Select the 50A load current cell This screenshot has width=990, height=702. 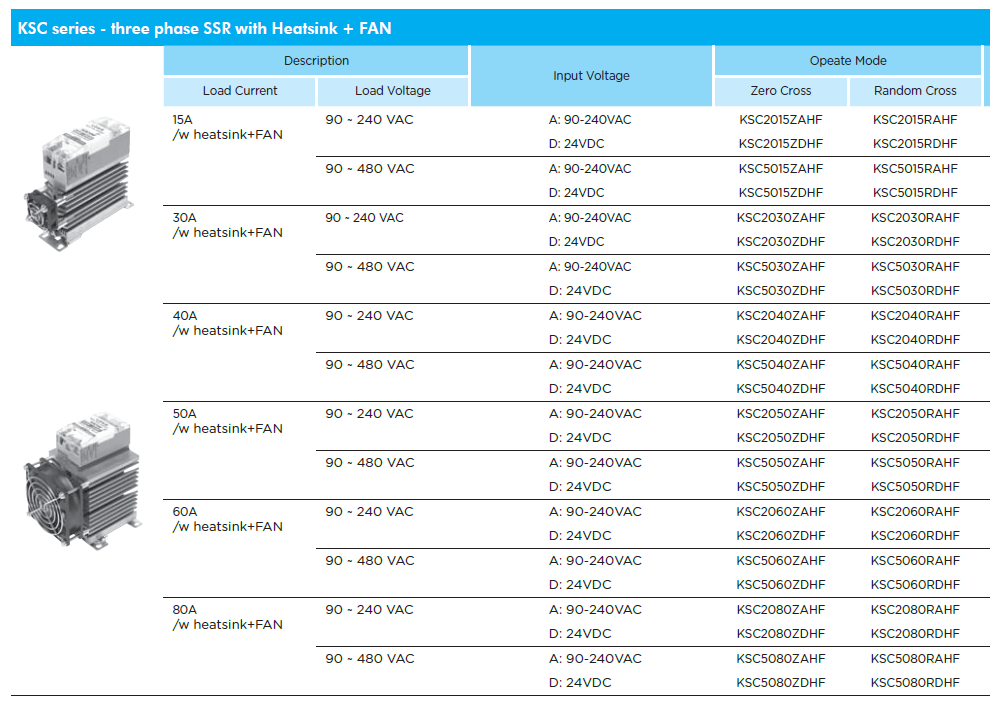227,421
